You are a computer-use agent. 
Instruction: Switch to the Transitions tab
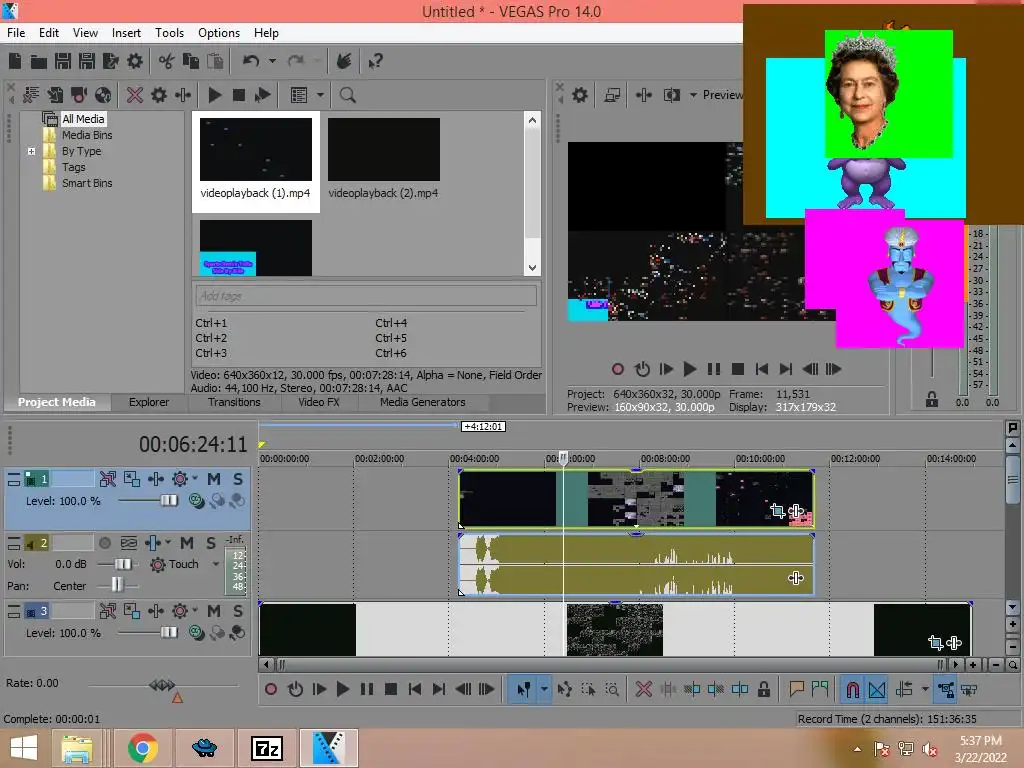click(x=234, y=402)
